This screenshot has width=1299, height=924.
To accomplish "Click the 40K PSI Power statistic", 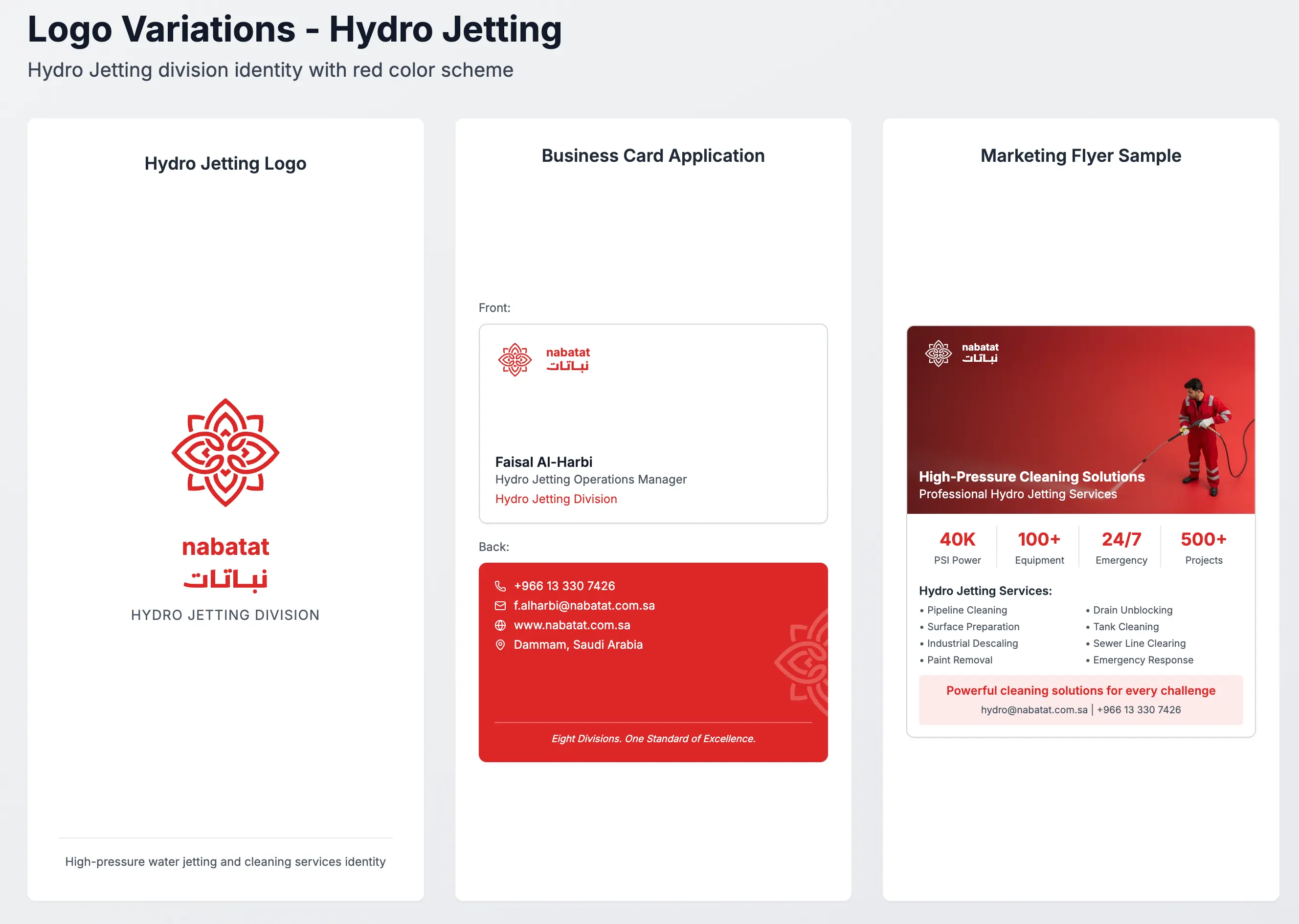I will point(957,548).
